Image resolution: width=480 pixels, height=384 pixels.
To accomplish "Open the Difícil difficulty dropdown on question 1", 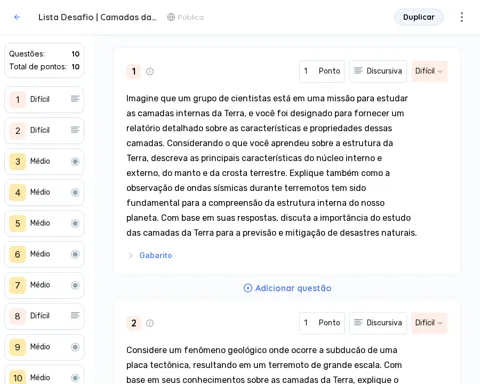I will [429, 71].
